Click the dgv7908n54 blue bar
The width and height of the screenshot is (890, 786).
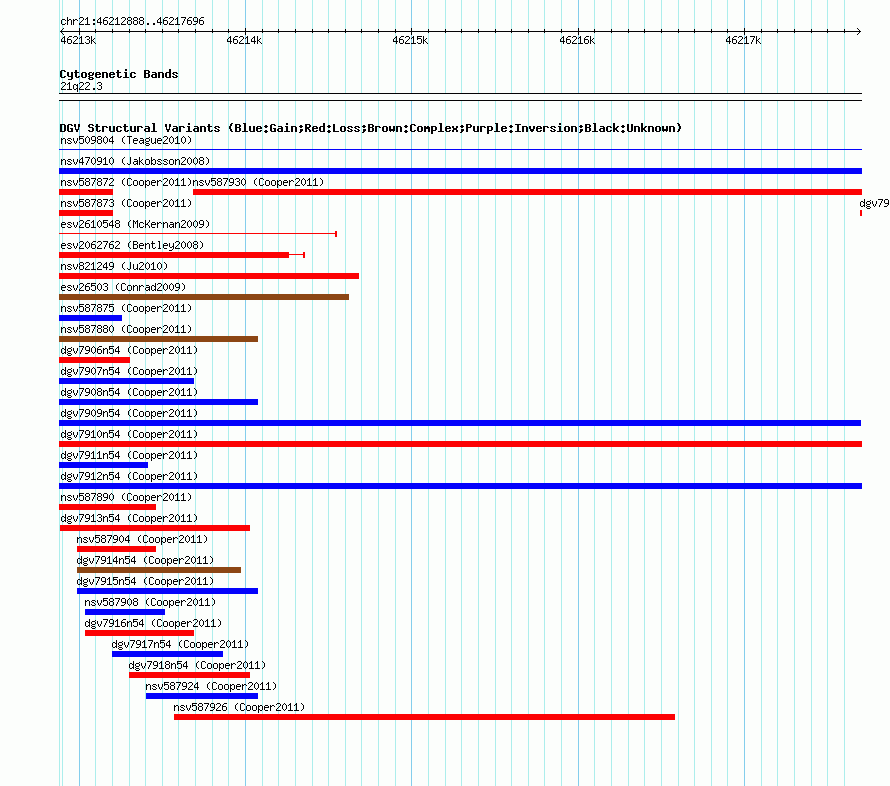click(x=158, y=402)
